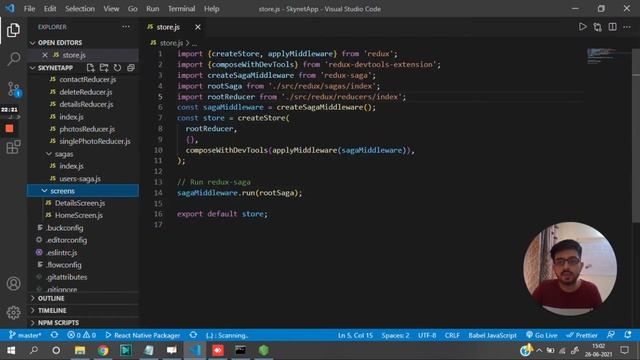This screenshot has width=640, height=360.
Task: Click the New Folder icon in SKYNETAPP
Action: click(104, 68)
